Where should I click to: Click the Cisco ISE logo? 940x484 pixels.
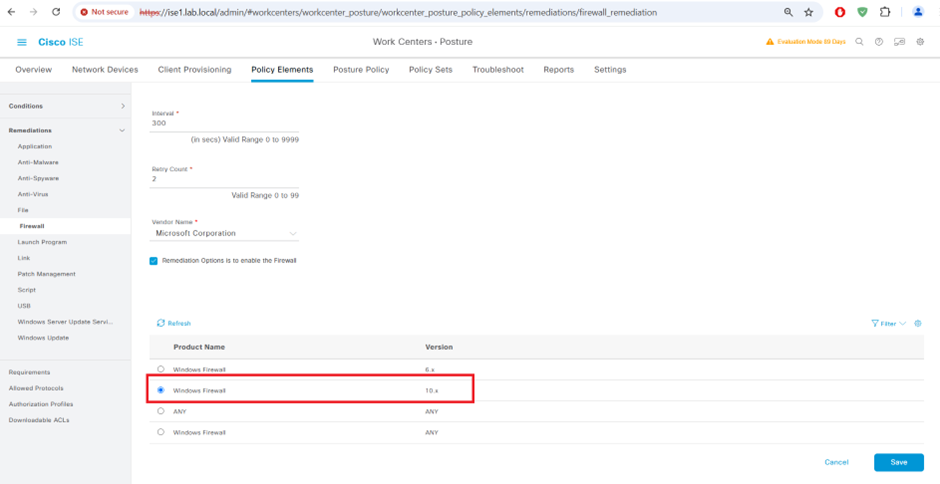pos(61,42)
